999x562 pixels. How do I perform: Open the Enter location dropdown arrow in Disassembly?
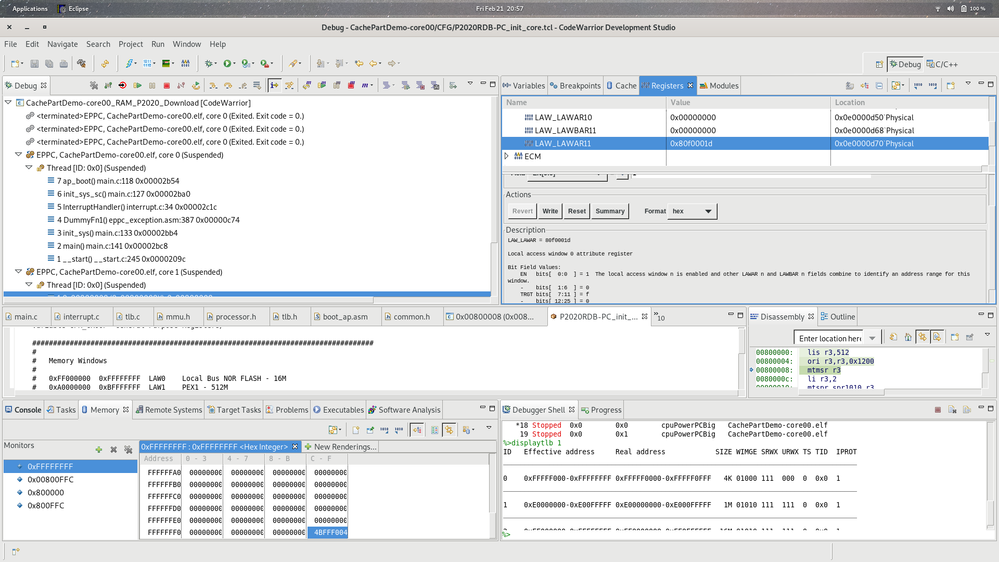pyautogui.click(x=872, y=338)
